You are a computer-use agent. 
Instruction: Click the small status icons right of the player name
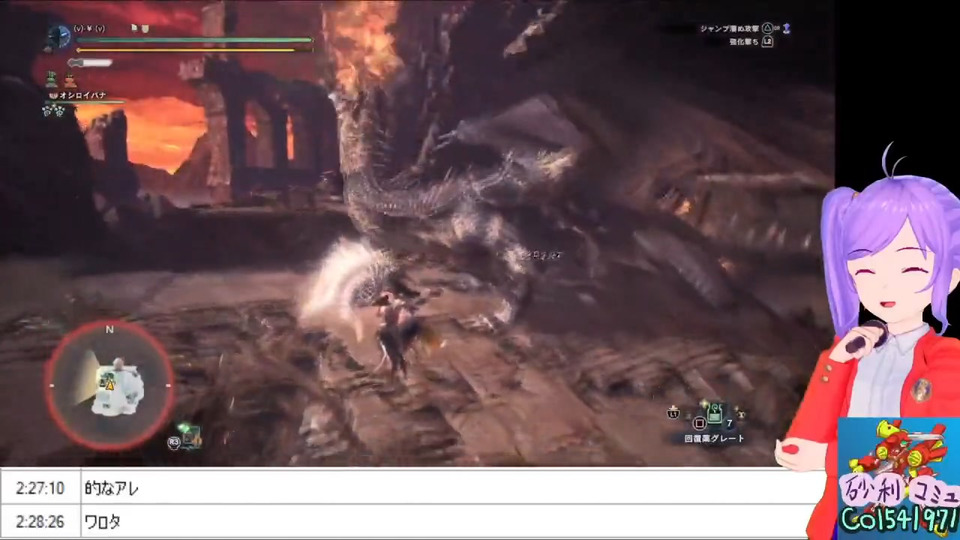(140, 28)
